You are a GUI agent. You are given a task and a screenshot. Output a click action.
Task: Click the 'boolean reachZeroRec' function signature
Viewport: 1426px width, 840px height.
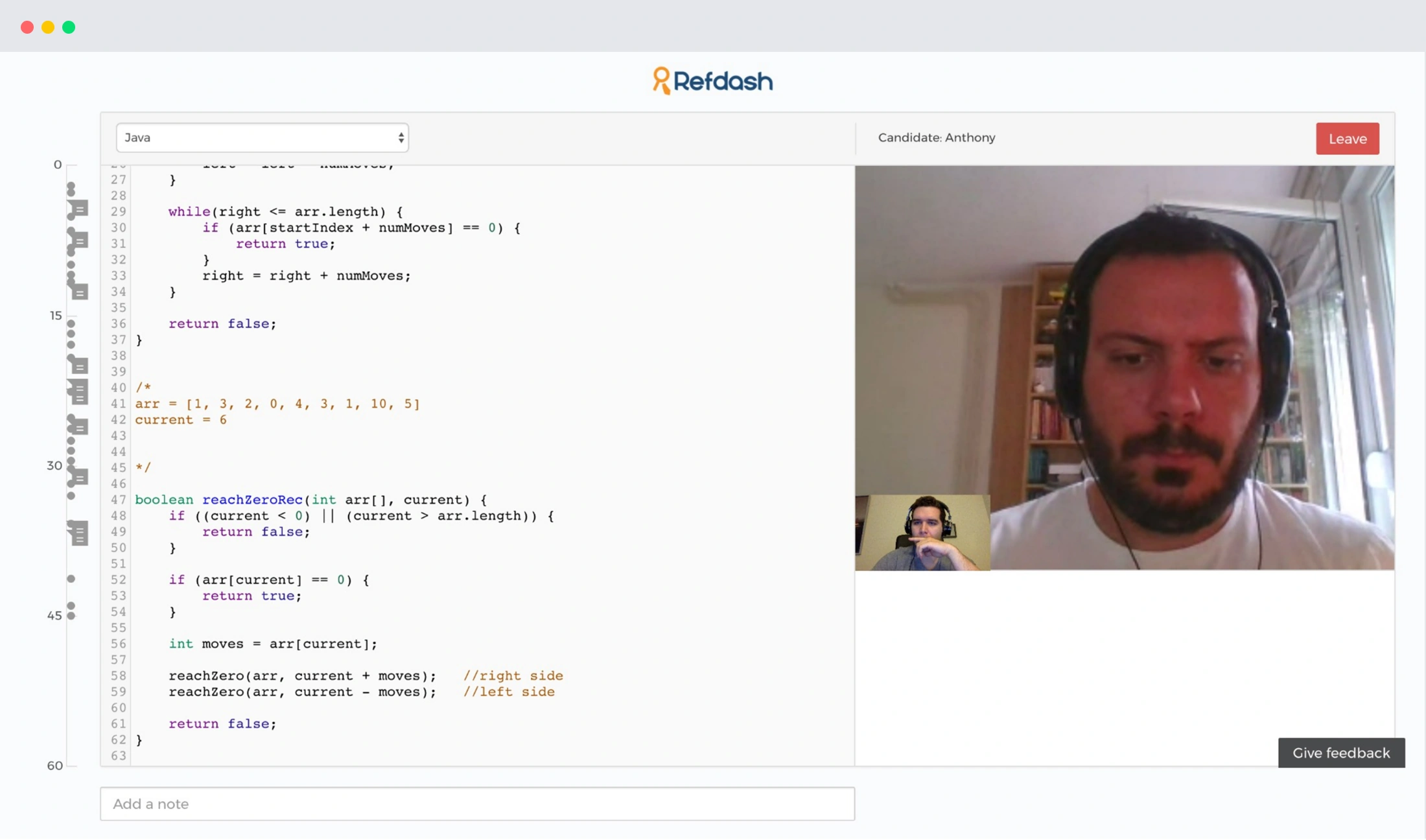tap(310, 500)
